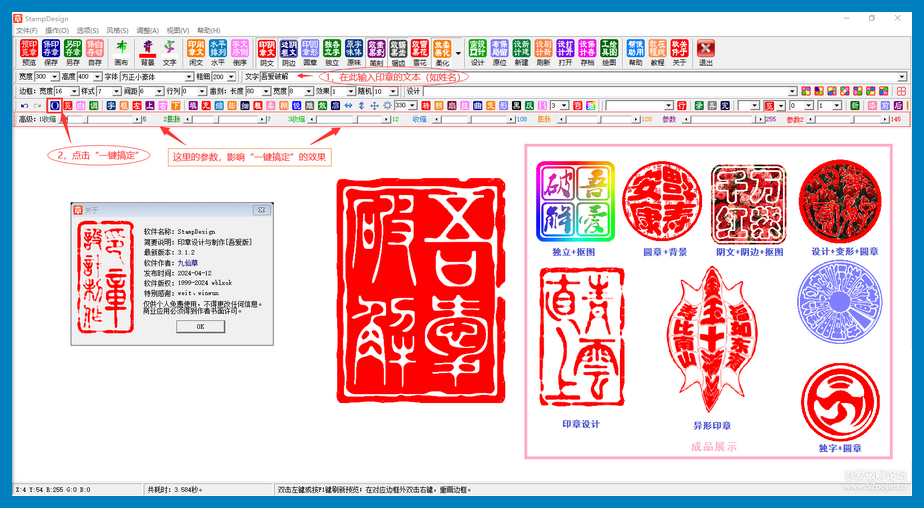Image resolution: width=924 pixels, height=508 pixels.
Task: Click the 预览 preview stamp icon
Action: 28,50
